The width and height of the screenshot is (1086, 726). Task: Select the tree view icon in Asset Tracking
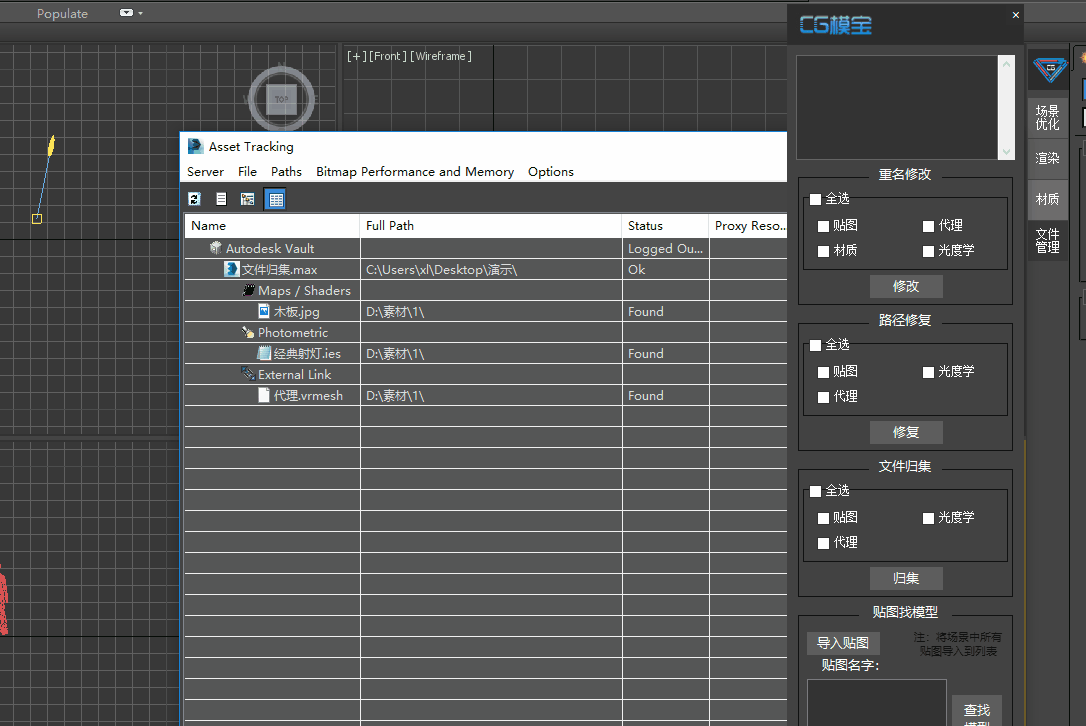[x=247, y=199]
